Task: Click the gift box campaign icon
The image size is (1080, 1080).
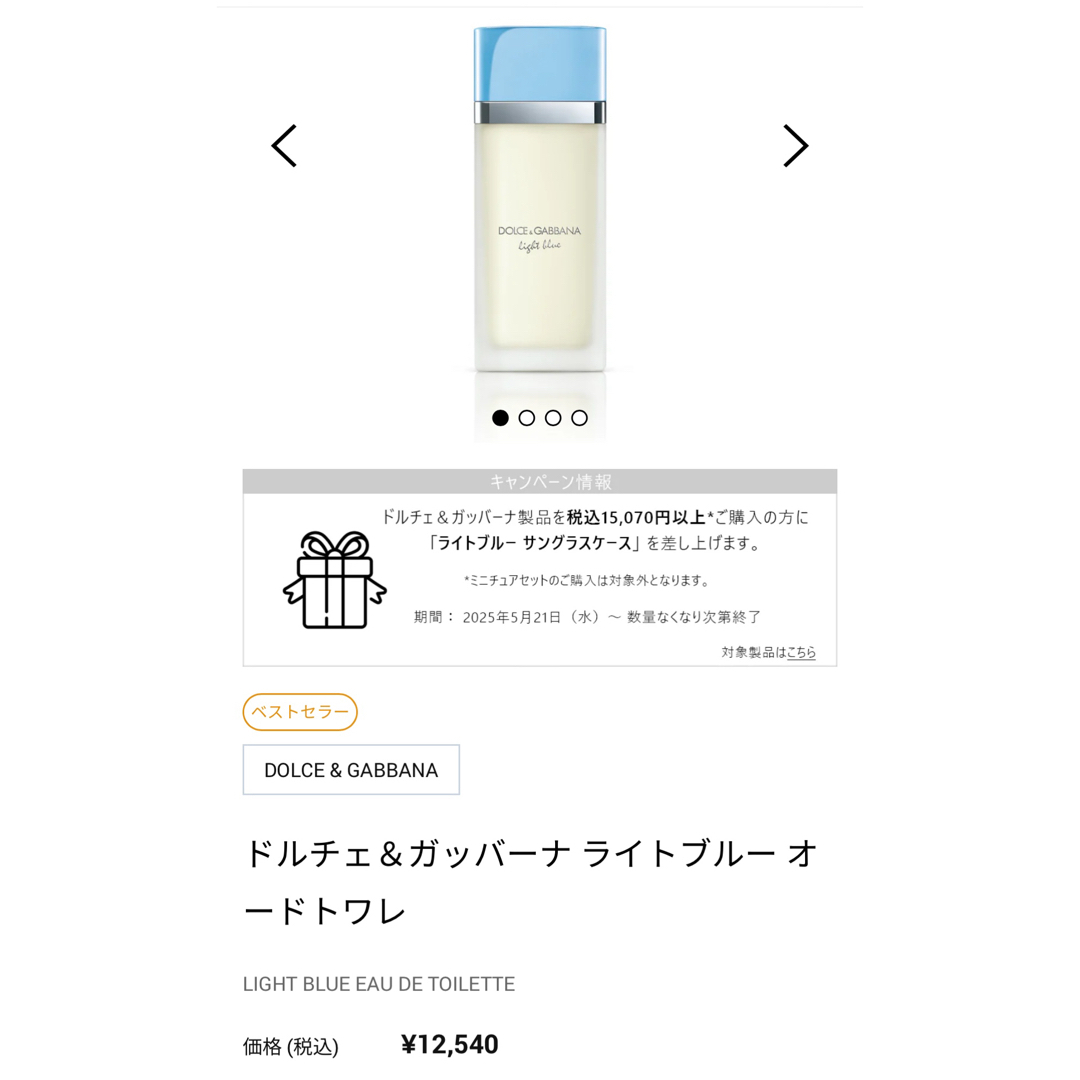Action: coord(335,580)
